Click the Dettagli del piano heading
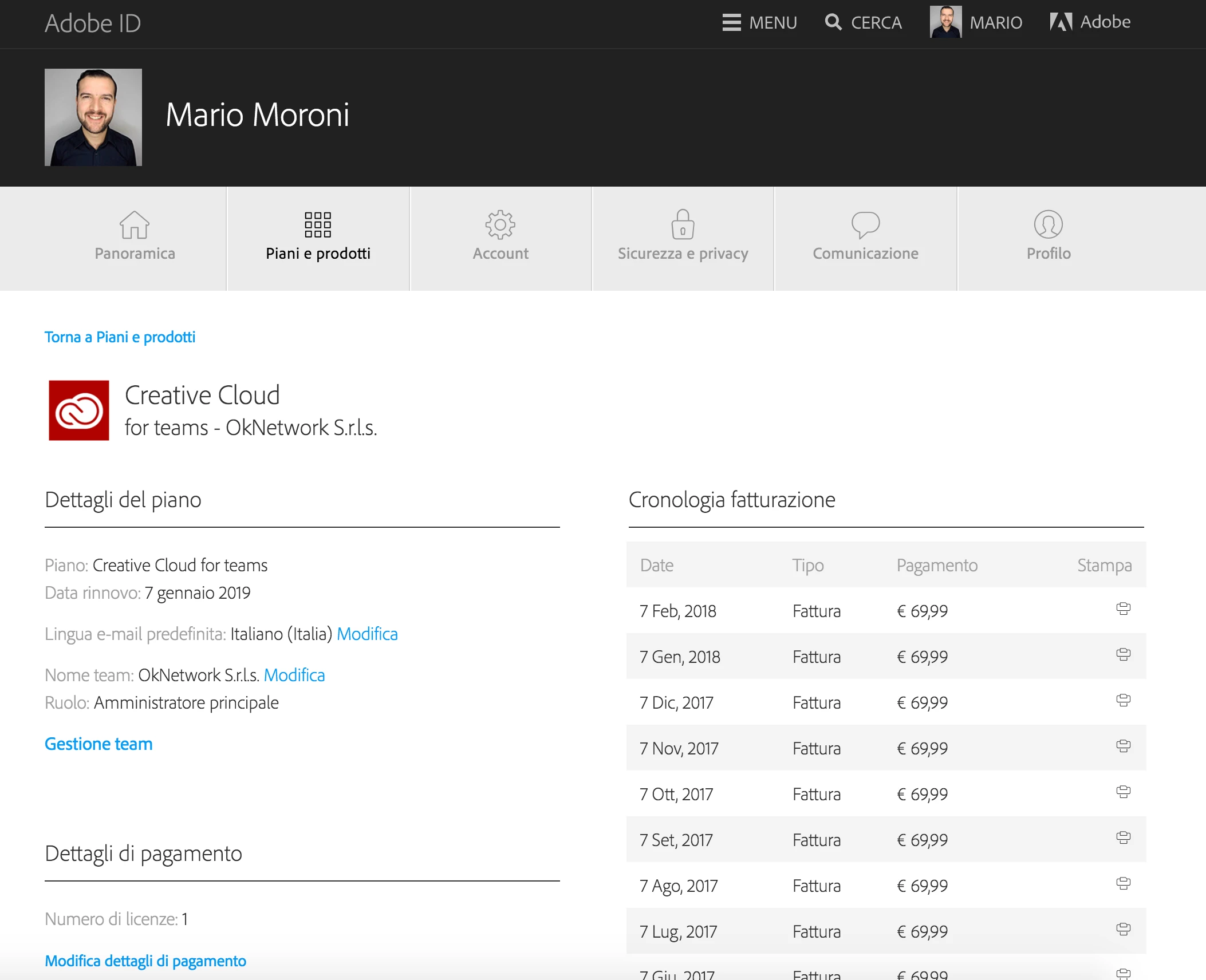The height and width of the screenshot is (980, 1206). click(123, 500)
